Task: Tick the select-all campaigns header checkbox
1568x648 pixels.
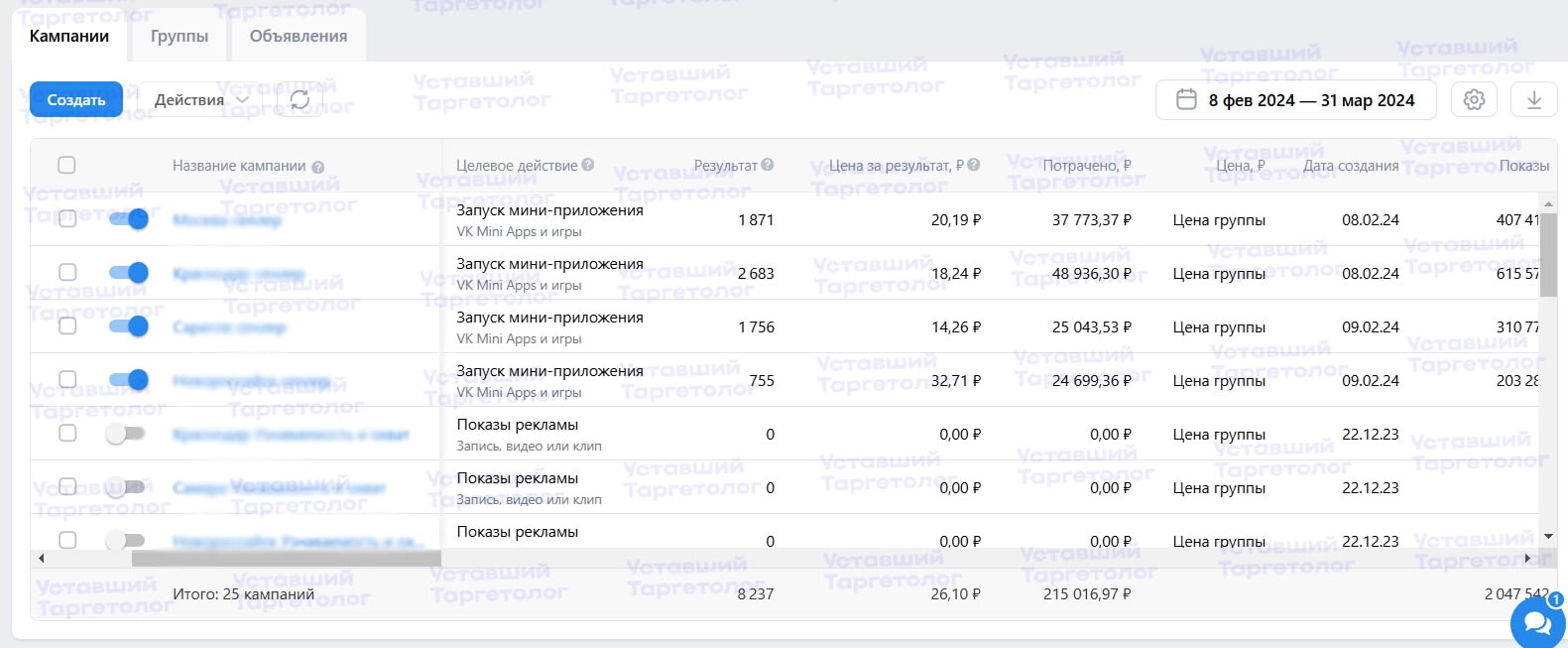Action: (67, 166)
